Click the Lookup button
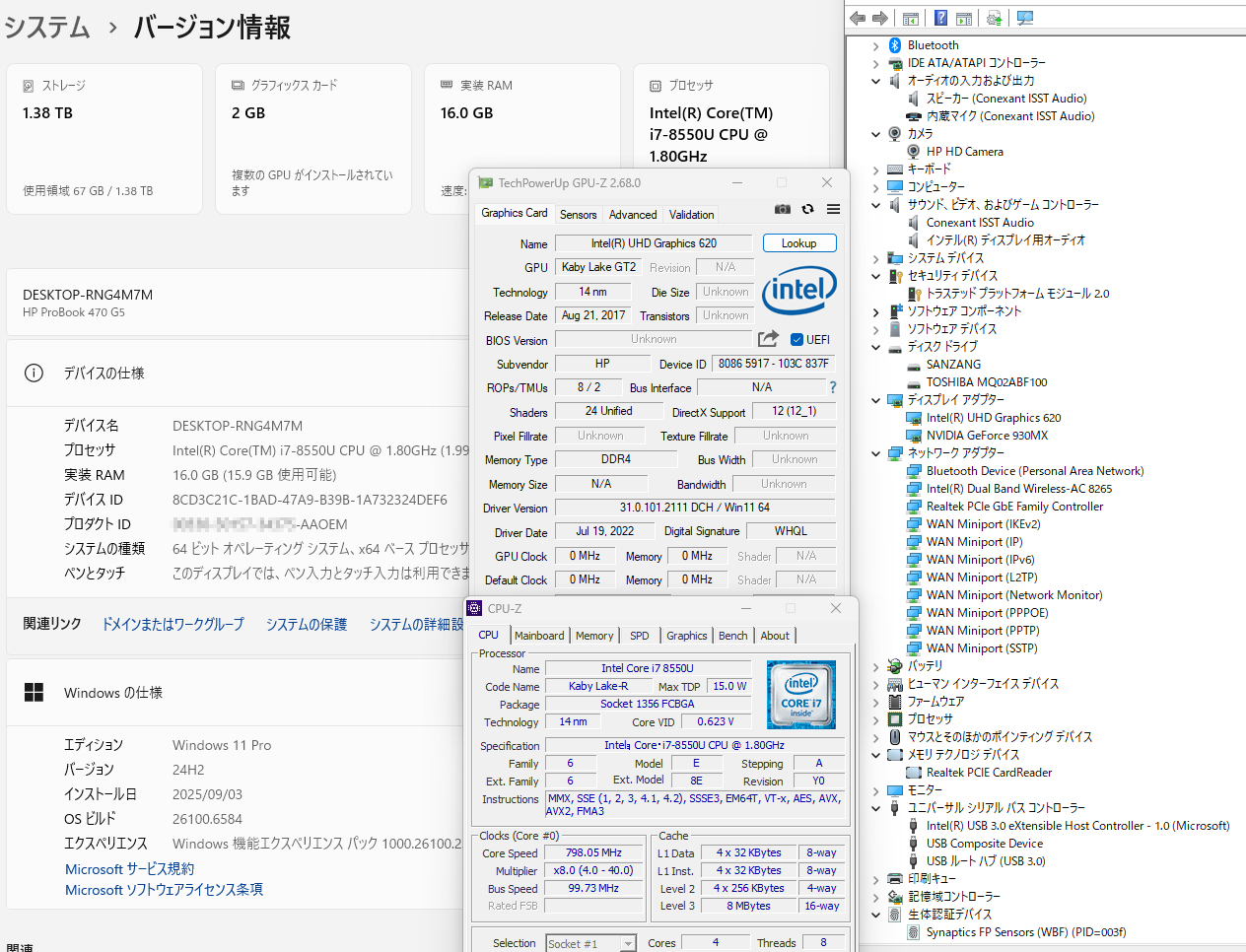 pos(798,243)
